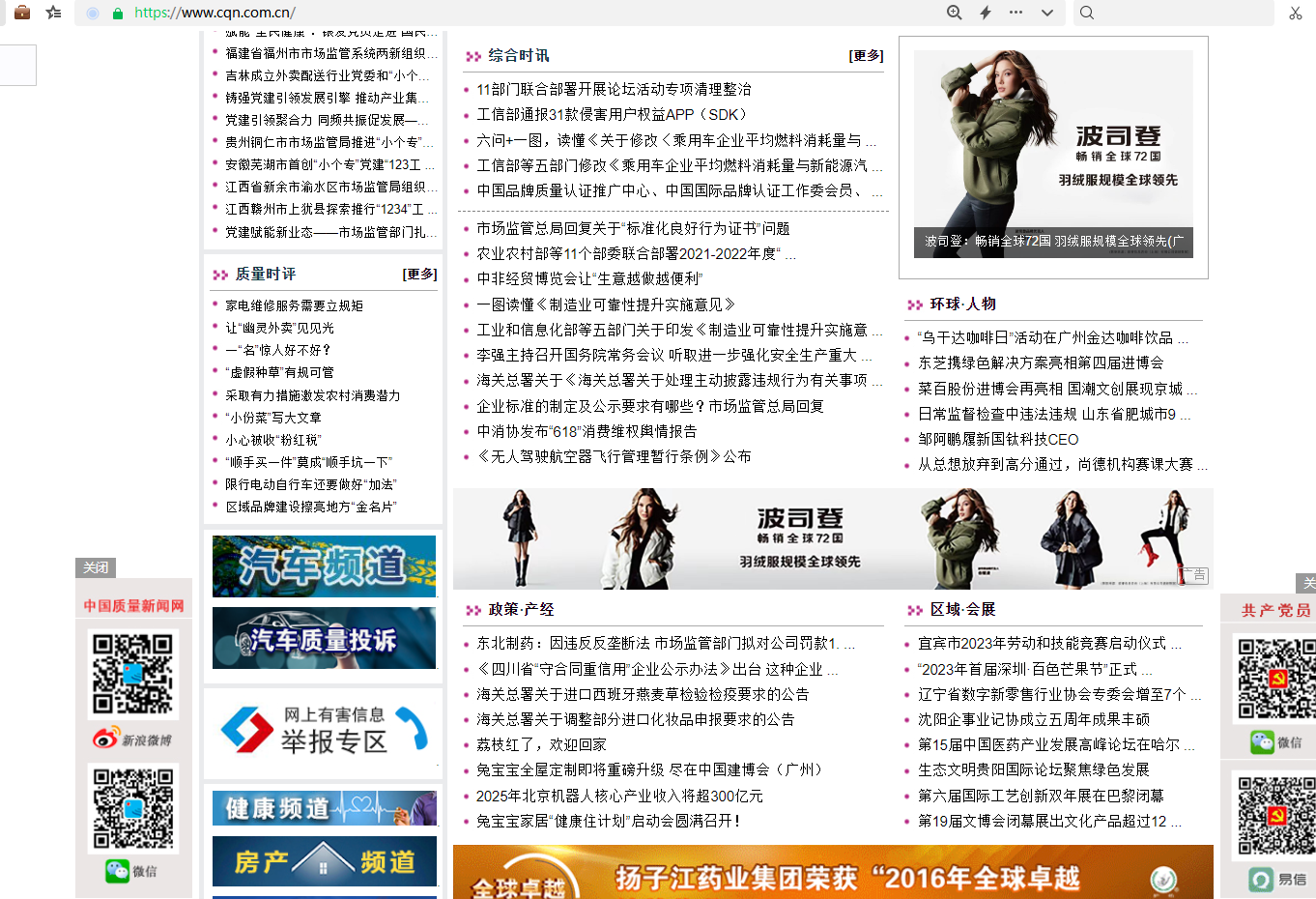Open article 海关总署关于调整部分进口化妆品申报要求的公告
The height and width of the screenshot is (899, 1316).
(x=635, y=719)
